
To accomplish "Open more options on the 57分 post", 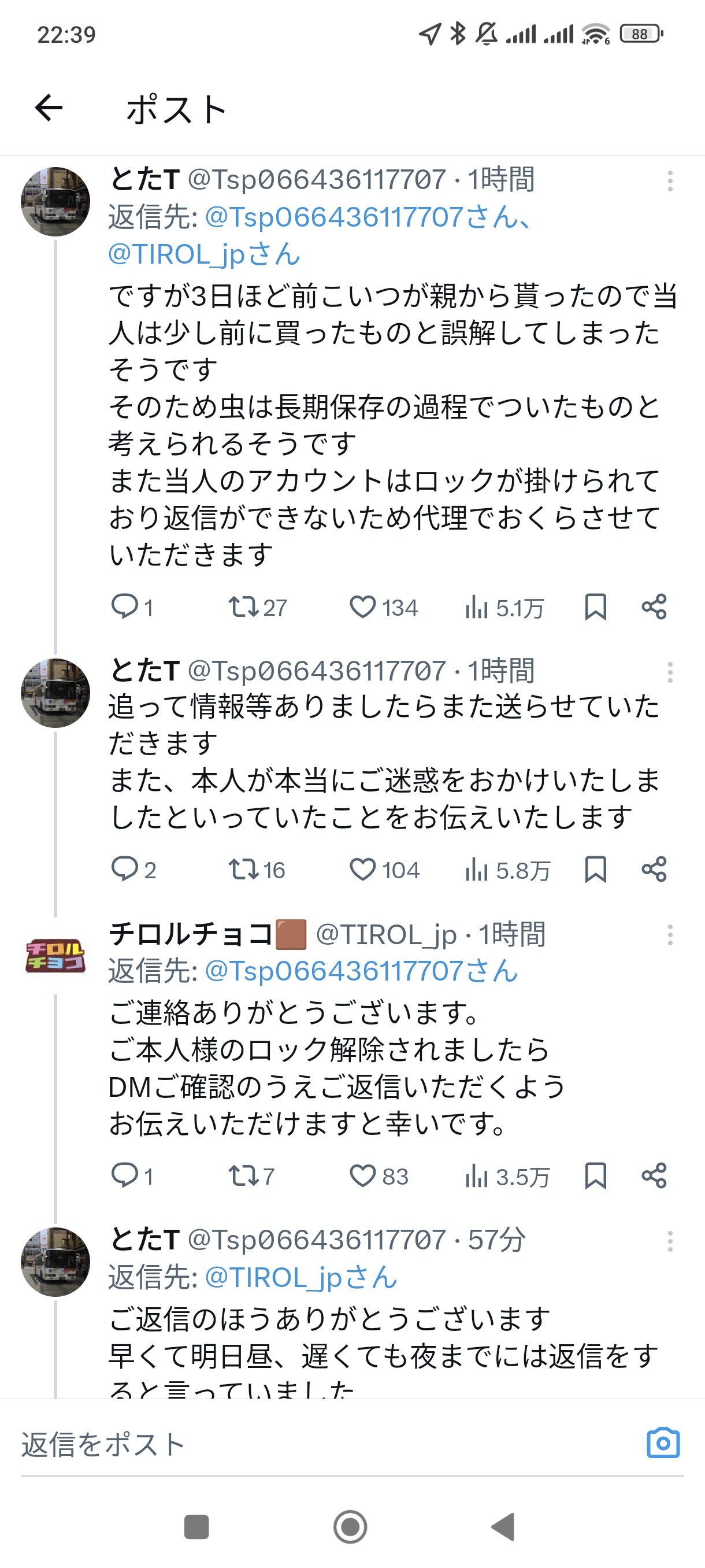I will pyautogui.click(x=670, y=1241).
